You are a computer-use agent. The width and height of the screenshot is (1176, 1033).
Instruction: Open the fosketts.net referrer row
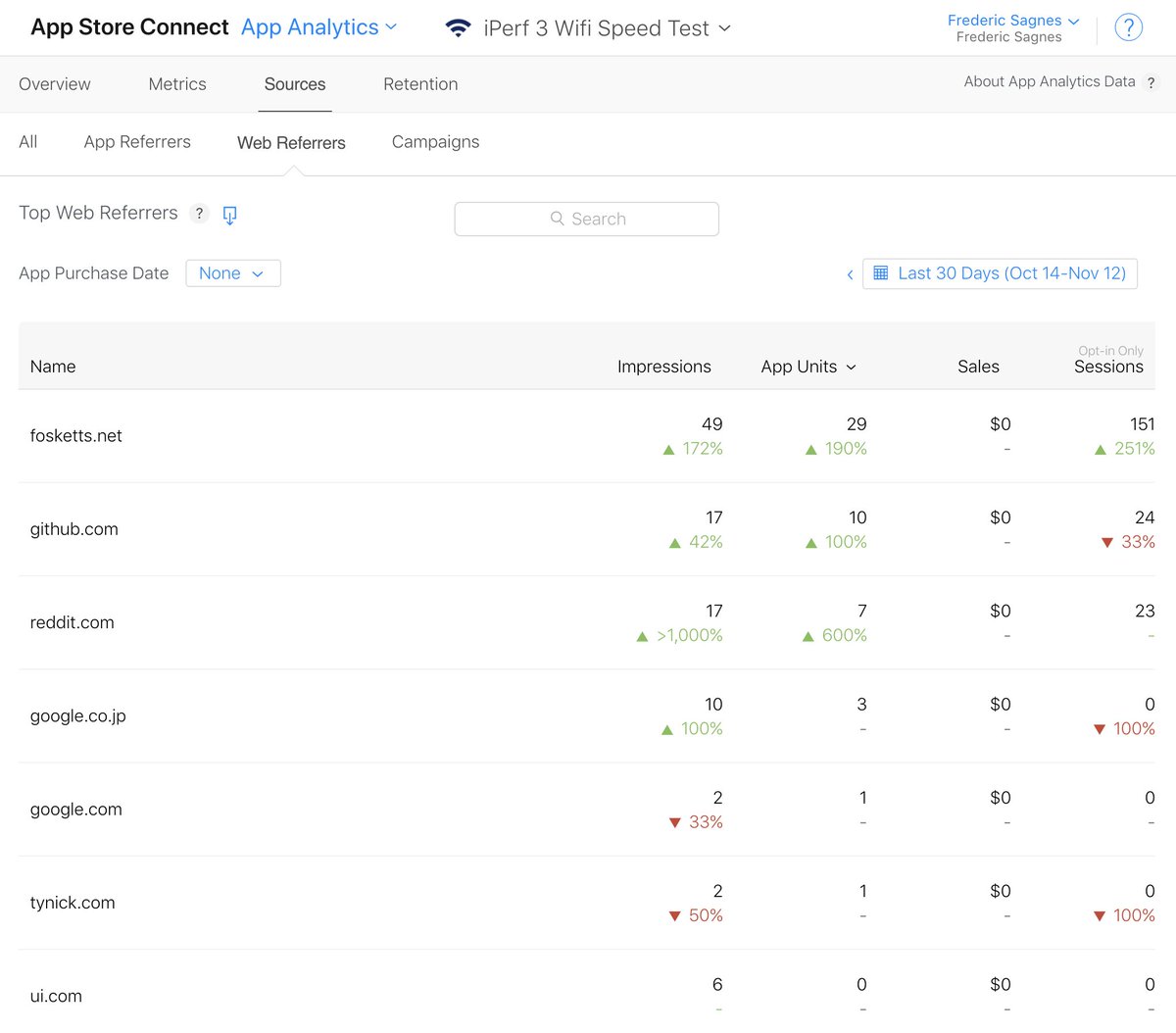(x=587, y=436)
